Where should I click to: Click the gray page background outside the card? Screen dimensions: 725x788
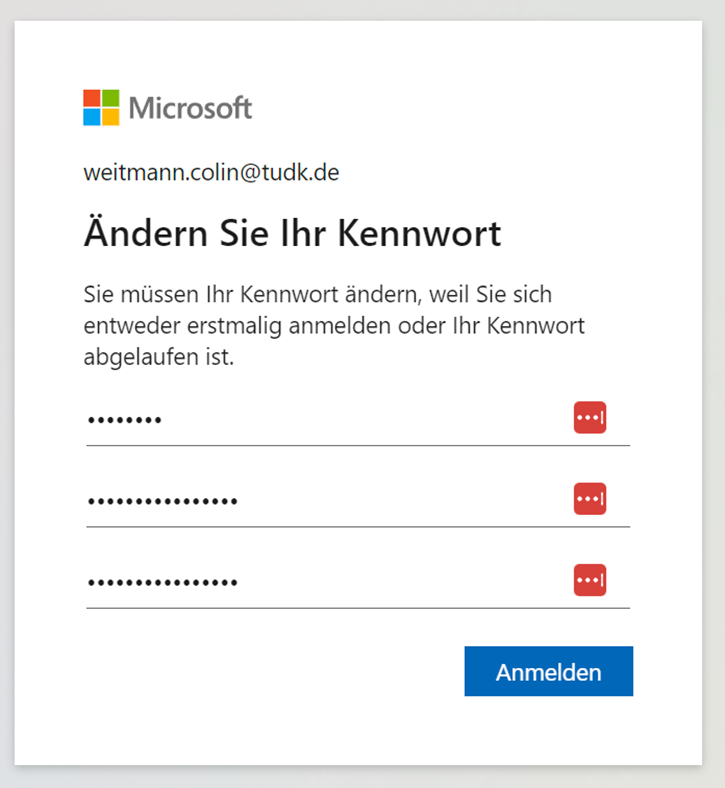click(714, 400)
